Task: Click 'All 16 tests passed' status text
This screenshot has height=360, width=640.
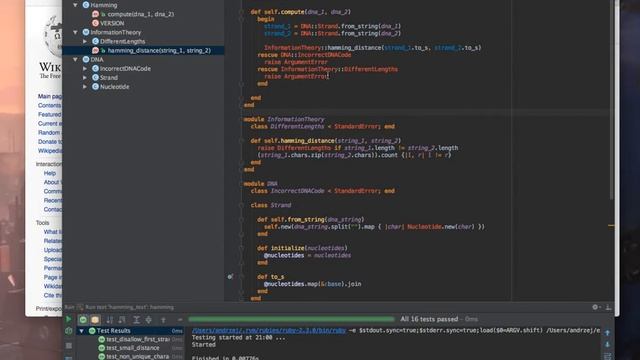Action: (x=429, y=319)
